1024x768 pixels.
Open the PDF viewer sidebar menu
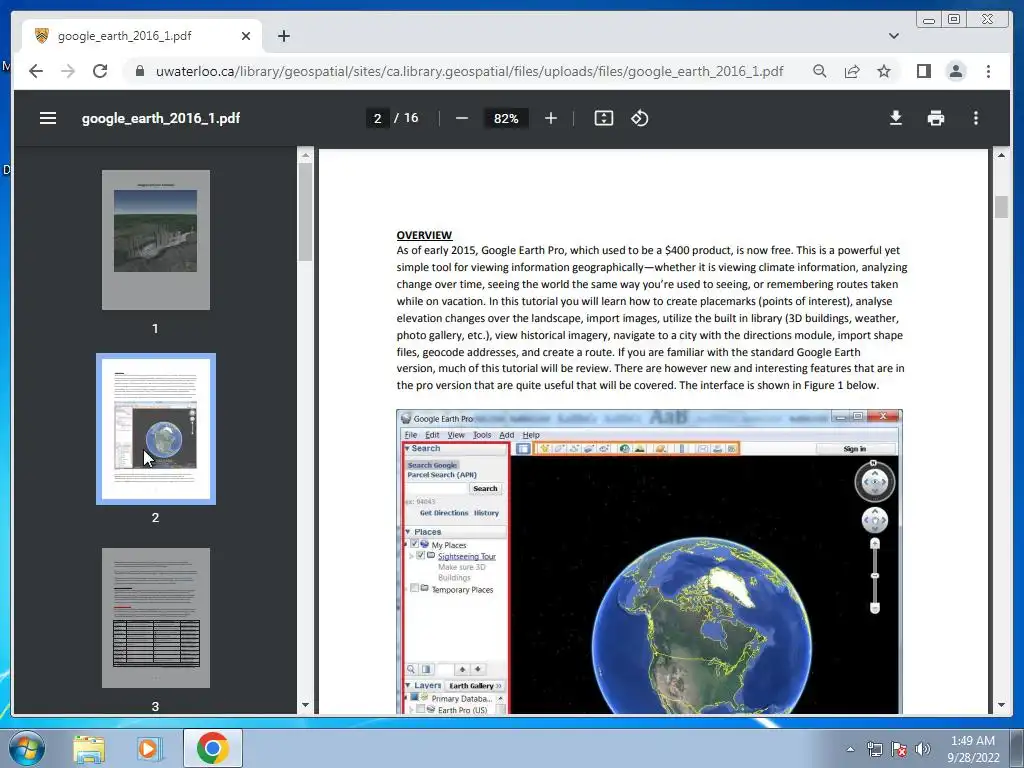pyautogui.click(x=48, y=118)
